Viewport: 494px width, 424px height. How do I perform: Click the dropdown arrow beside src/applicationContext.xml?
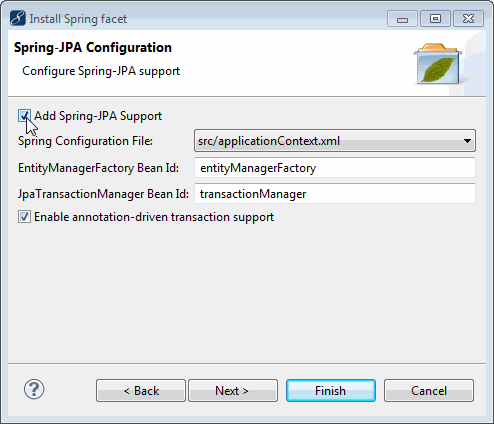[467, 141]
